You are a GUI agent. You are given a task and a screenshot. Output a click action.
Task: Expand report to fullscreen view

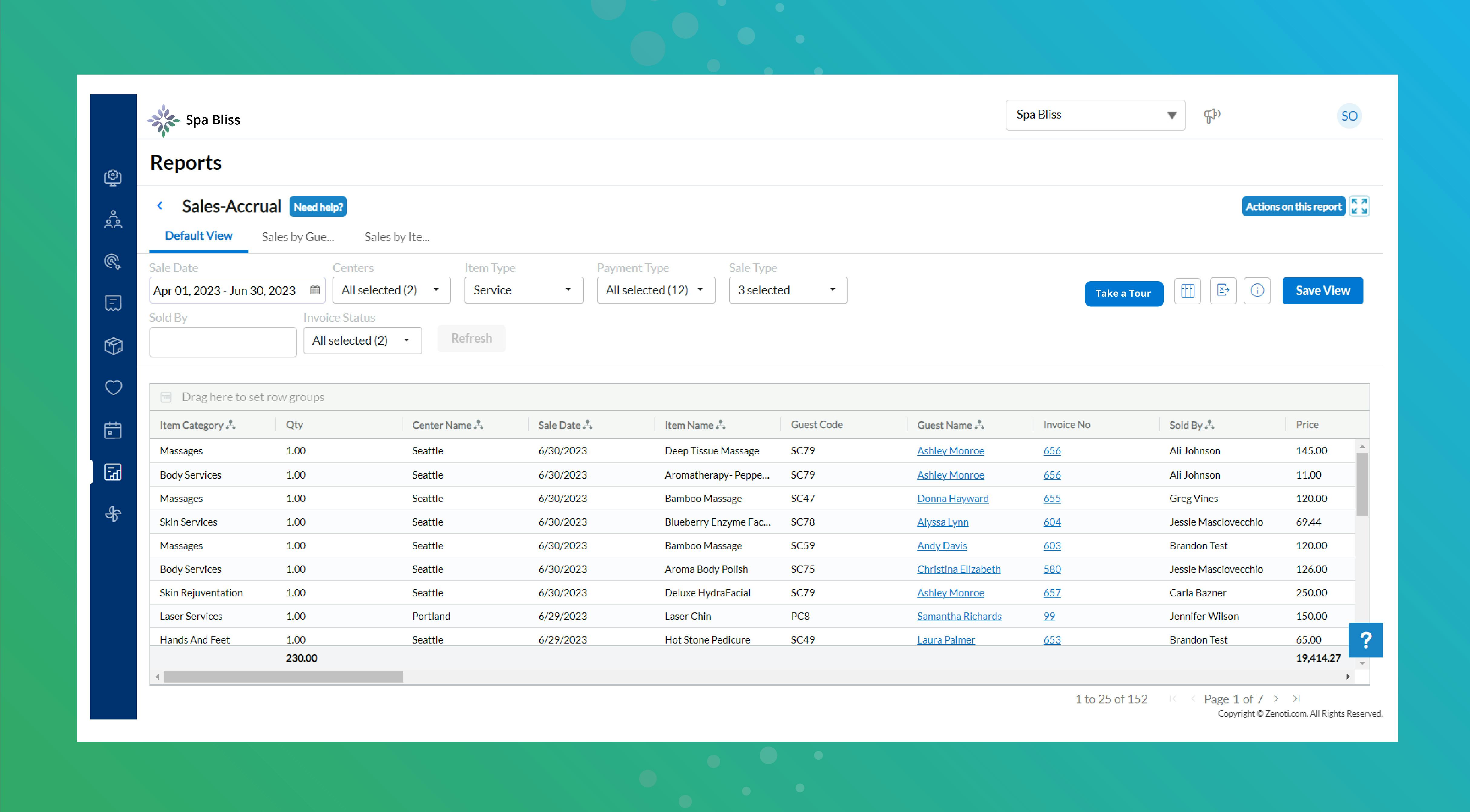[1359, 207]
